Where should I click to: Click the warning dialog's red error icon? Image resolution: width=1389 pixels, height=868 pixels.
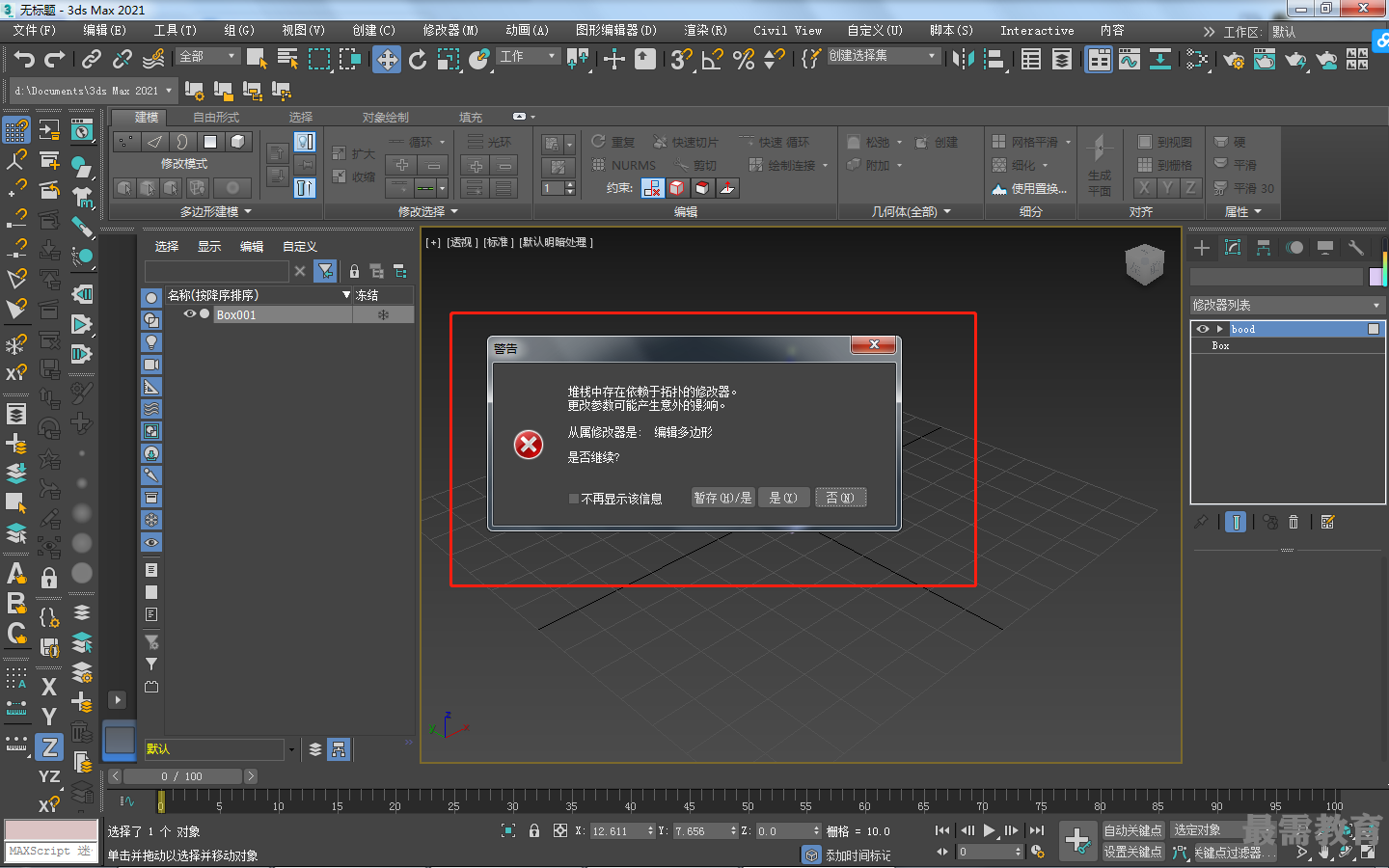click(x=529, y=445)
